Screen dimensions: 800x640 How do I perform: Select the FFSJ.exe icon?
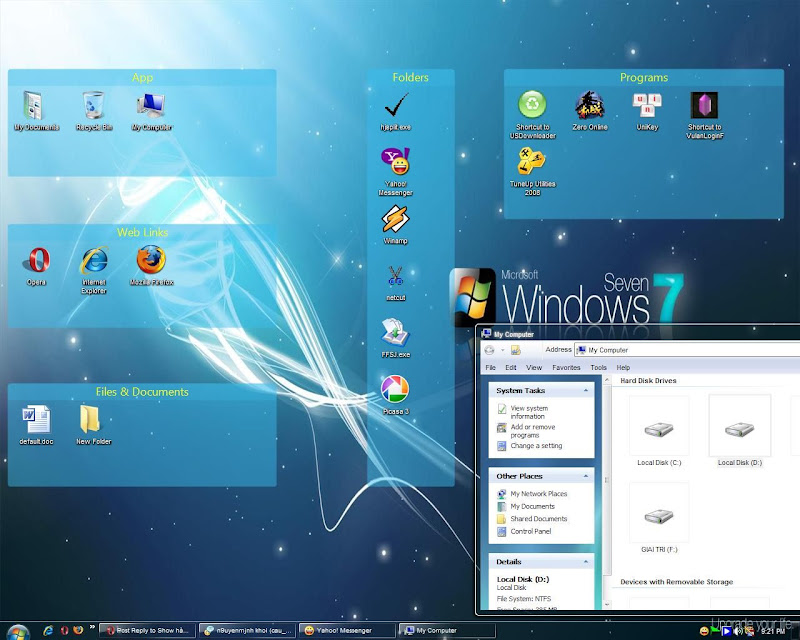(x=395, y=338)
